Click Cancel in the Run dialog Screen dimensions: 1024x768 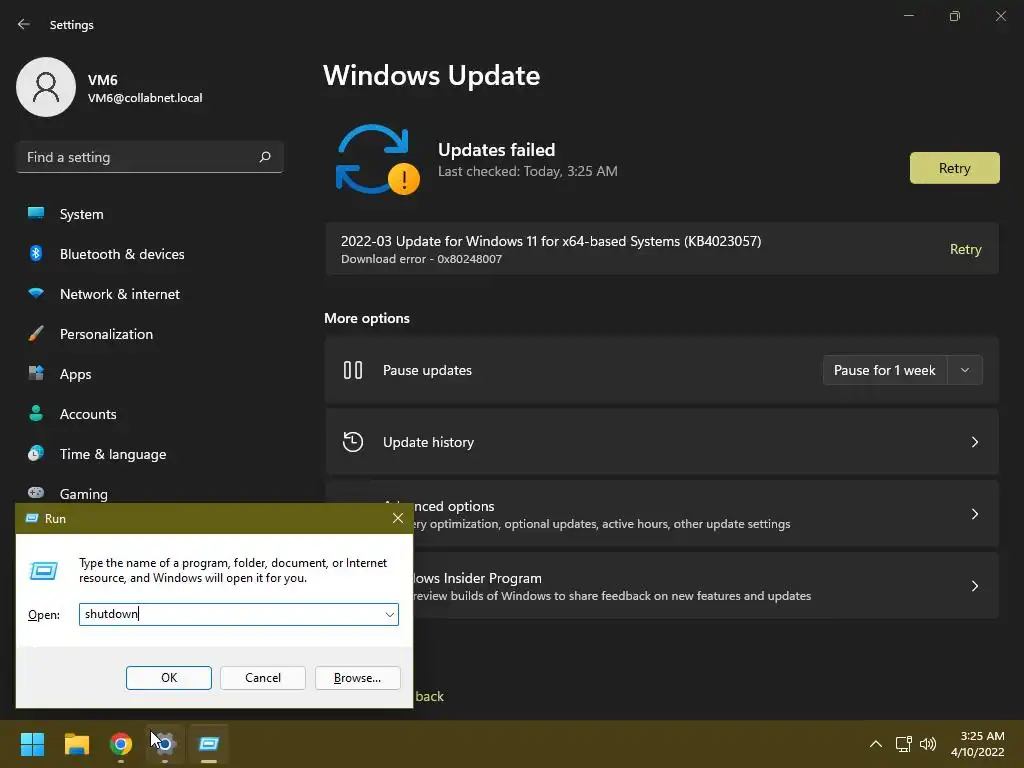point(263,678)
